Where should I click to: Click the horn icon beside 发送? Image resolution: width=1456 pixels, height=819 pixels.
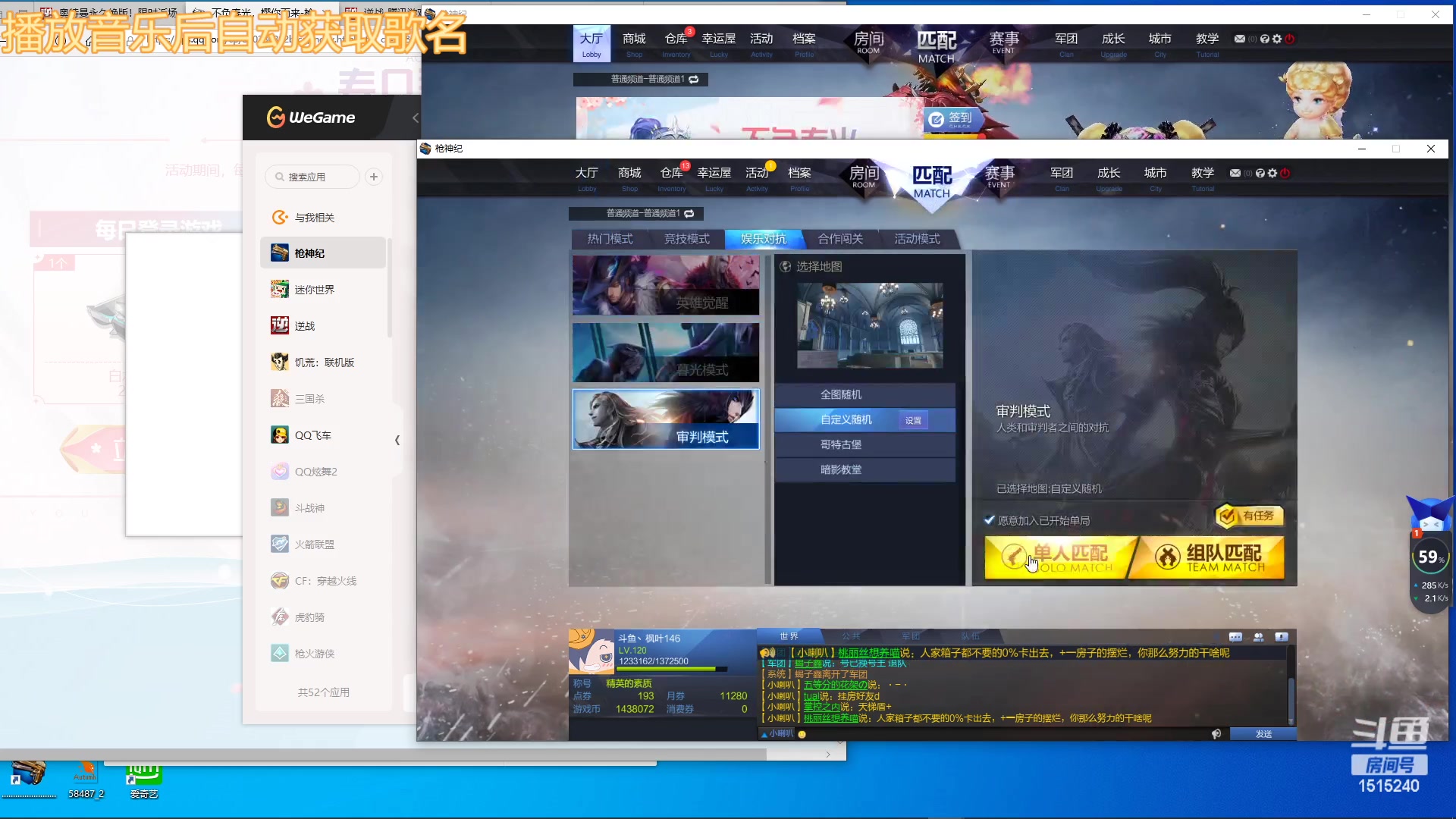pyautogui.click(x=1216, y=734)
